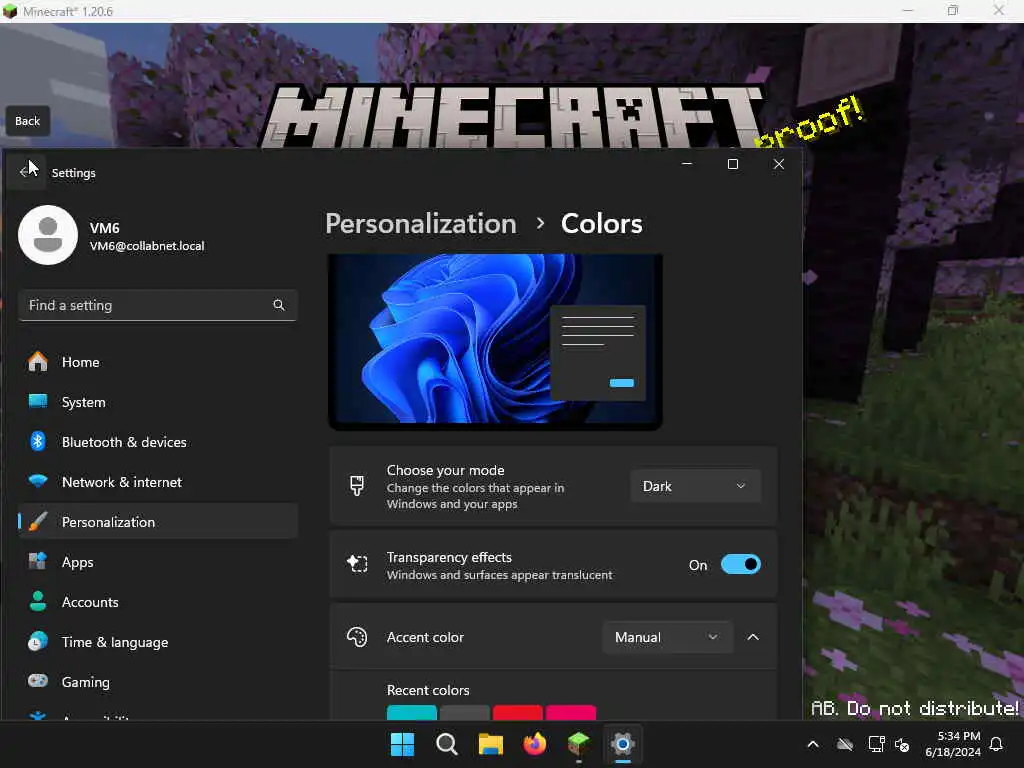Click the System monitor icon
Screen dimensions: 1024x768
coord(38,401)
